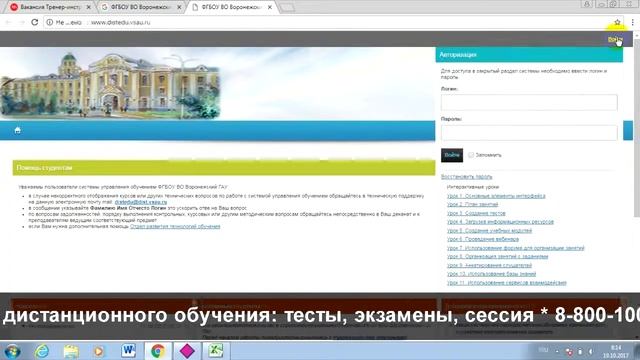Open Урок 11 Использование сервисов взаимодействия
This screenshot has height=360, width=640.
507,282
